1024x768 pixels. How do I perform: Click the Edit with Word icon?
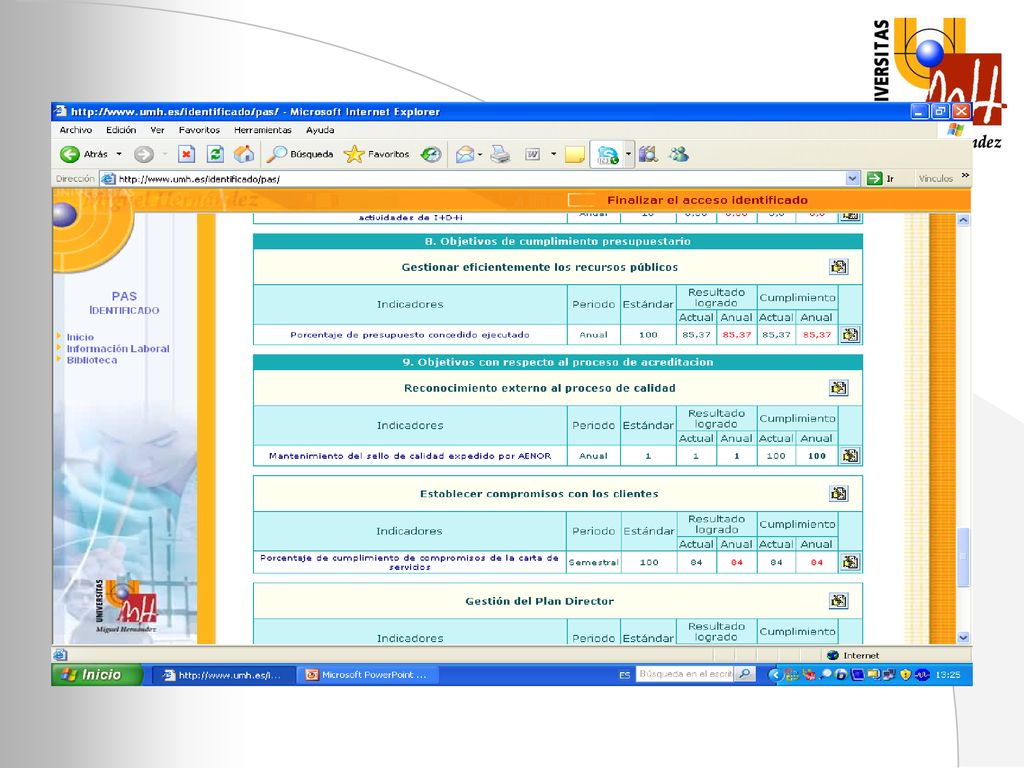533,154
